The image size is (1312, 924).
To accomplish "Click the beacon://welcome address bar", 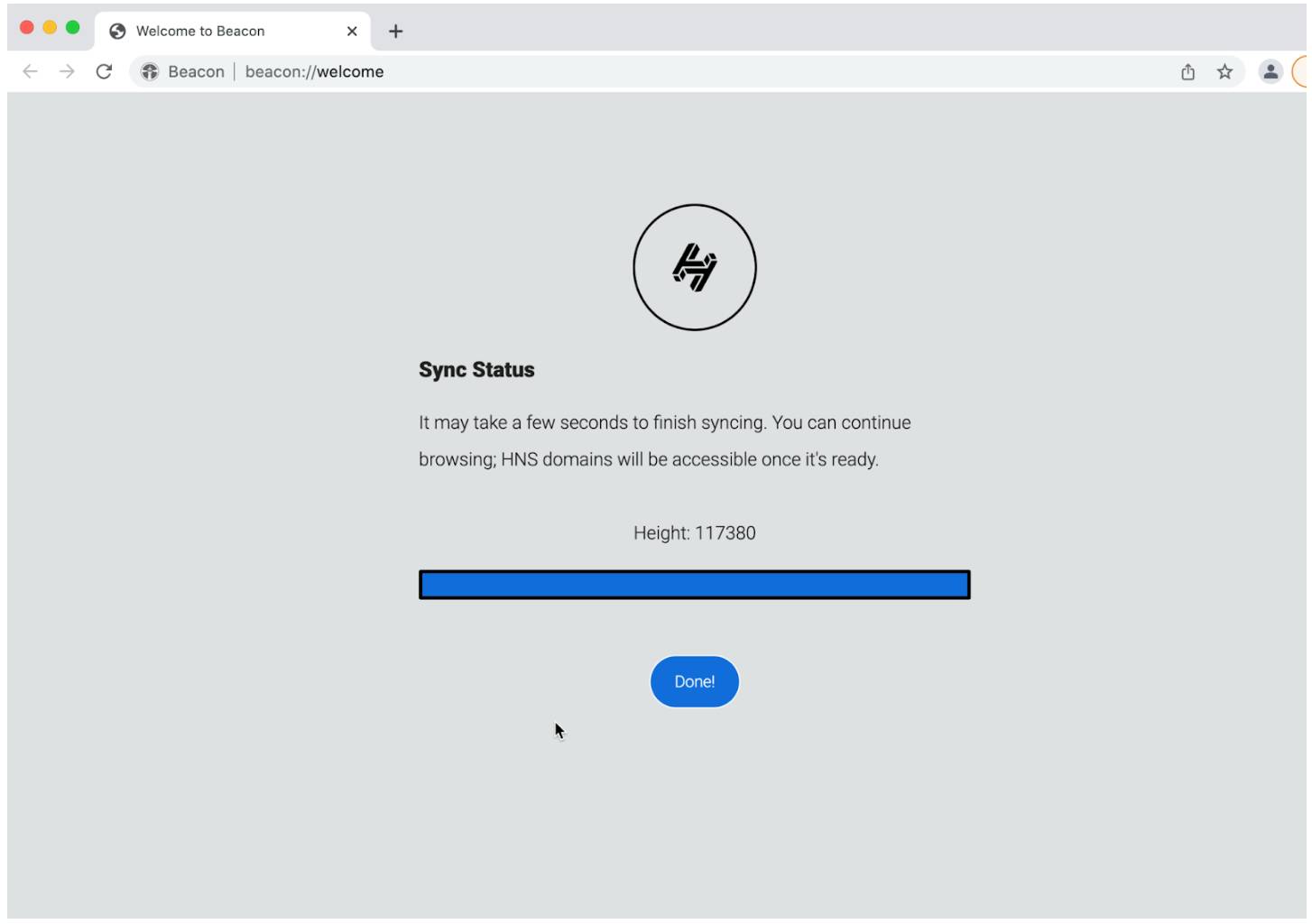I will coord(314,71).
